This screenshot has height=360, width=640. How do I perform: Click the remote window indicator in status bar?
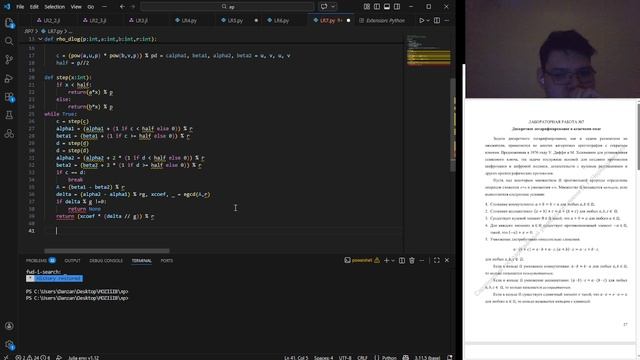[5, 357]
